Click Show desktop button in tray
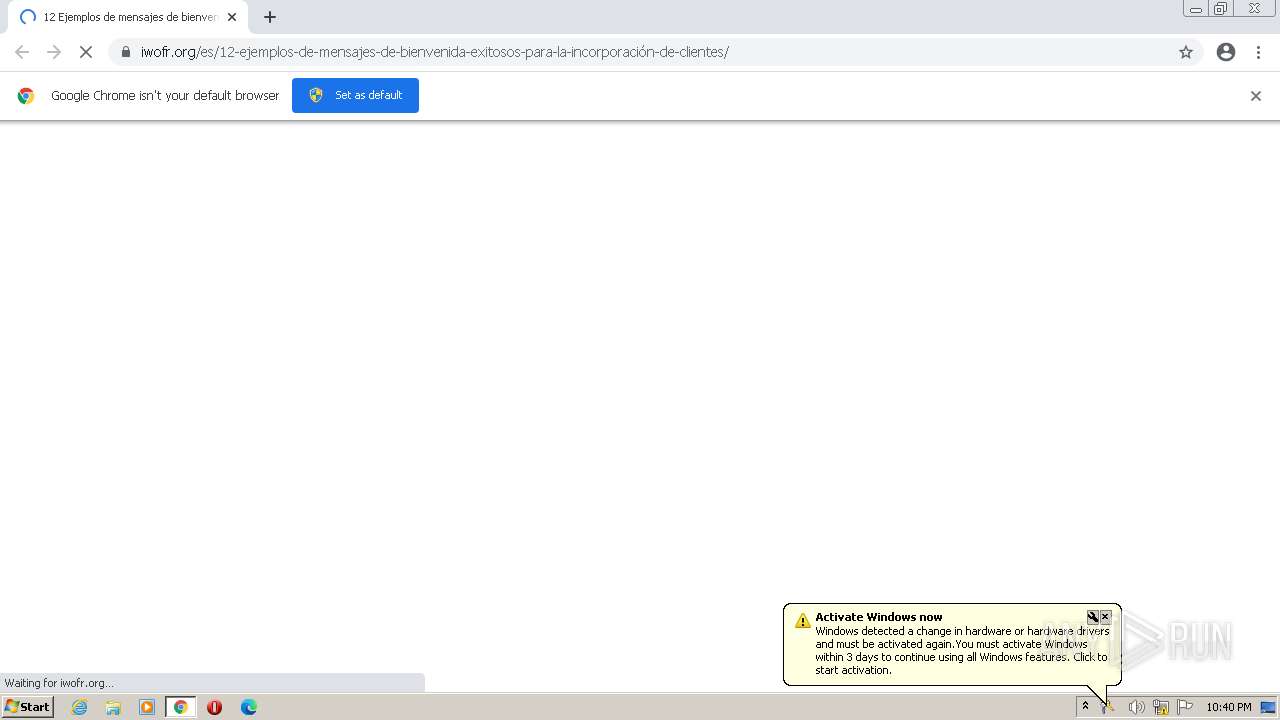The height and width of the screenshot is (720, 1280). tap(1268, 707)
